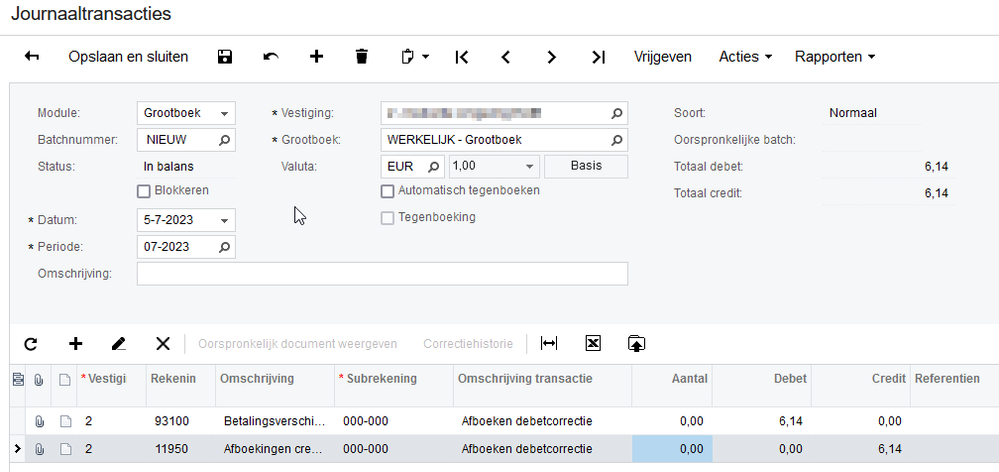Click in the Omschrijving text field
The width and height of the screenshot is (999, 472).
pos(382,274)
